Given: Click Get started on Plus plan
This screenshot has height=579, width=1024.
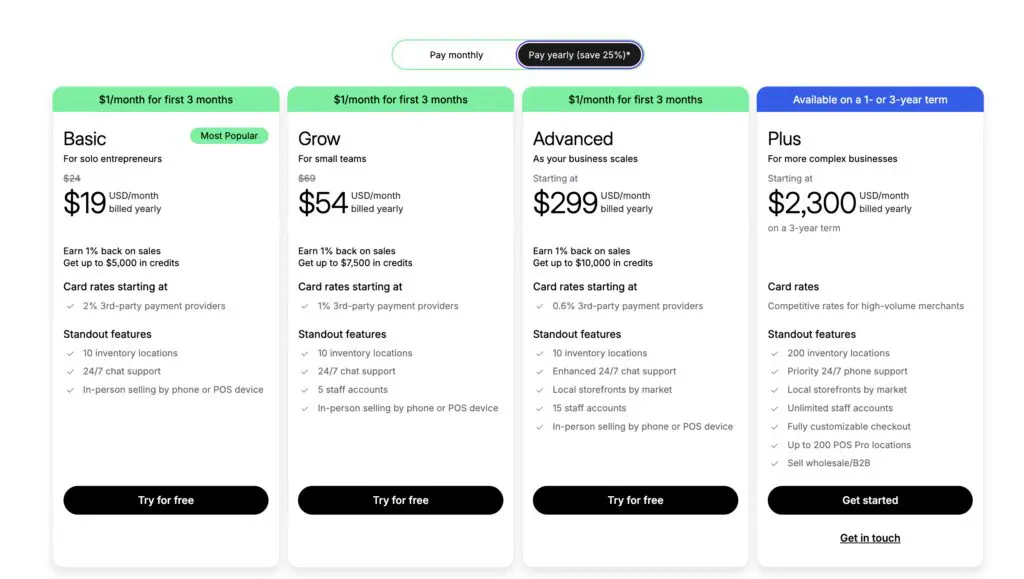Looking at the screenshot, I should pyautogui.click(x=870, y=500).
